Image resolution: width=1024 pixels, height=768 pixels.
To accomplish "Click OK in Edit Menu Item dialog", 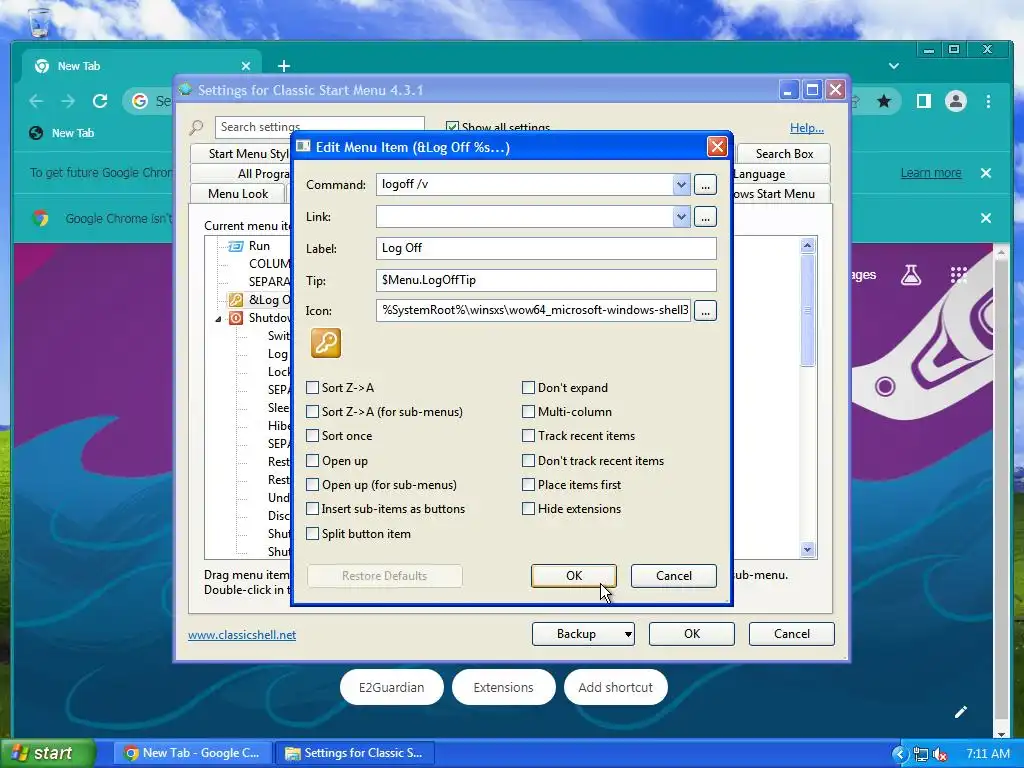I will (573, 575).
